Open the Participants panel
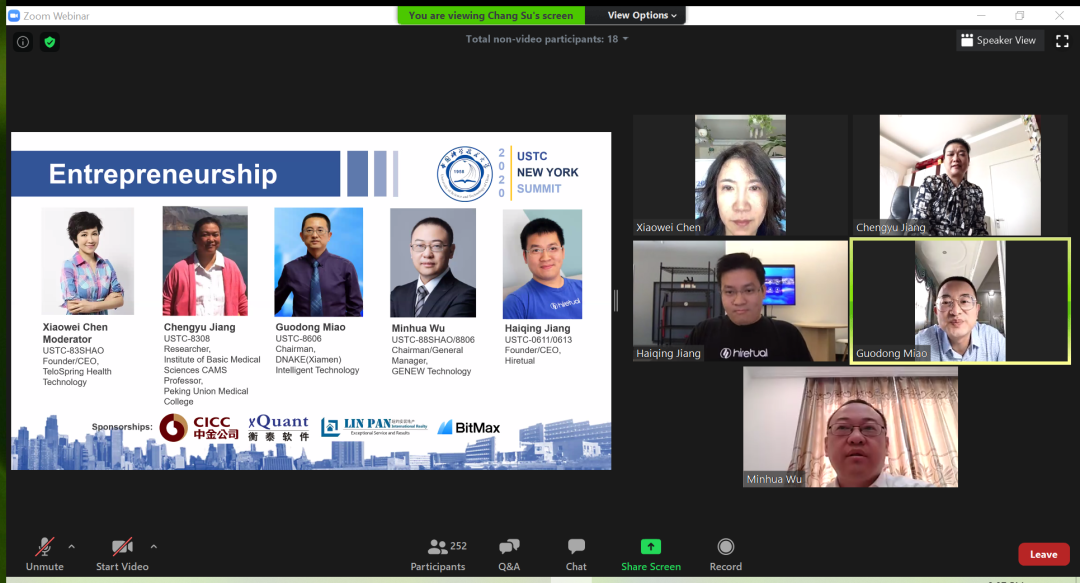Screen dimensions: 1080x583 coord(438,554)
